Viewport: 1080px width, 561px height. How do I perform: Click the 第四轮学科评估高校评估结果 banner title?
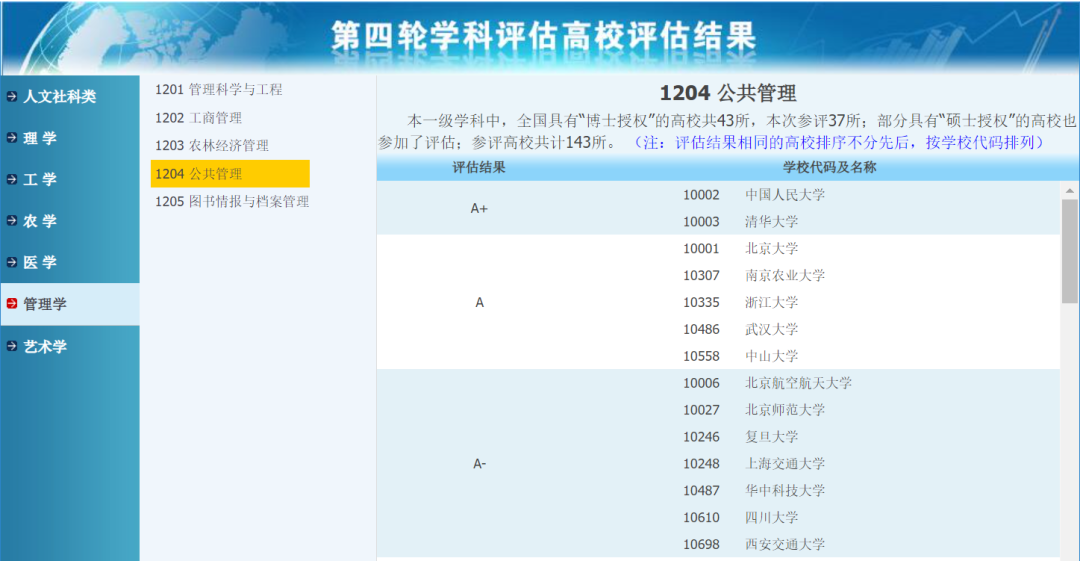coord(543,36)
